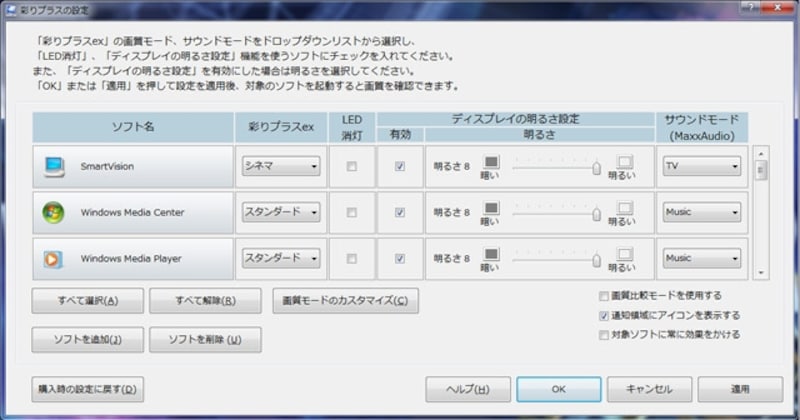
Task: Click the dark (暗い) icon in Windows Media Player row
Action: coord(491,254)
